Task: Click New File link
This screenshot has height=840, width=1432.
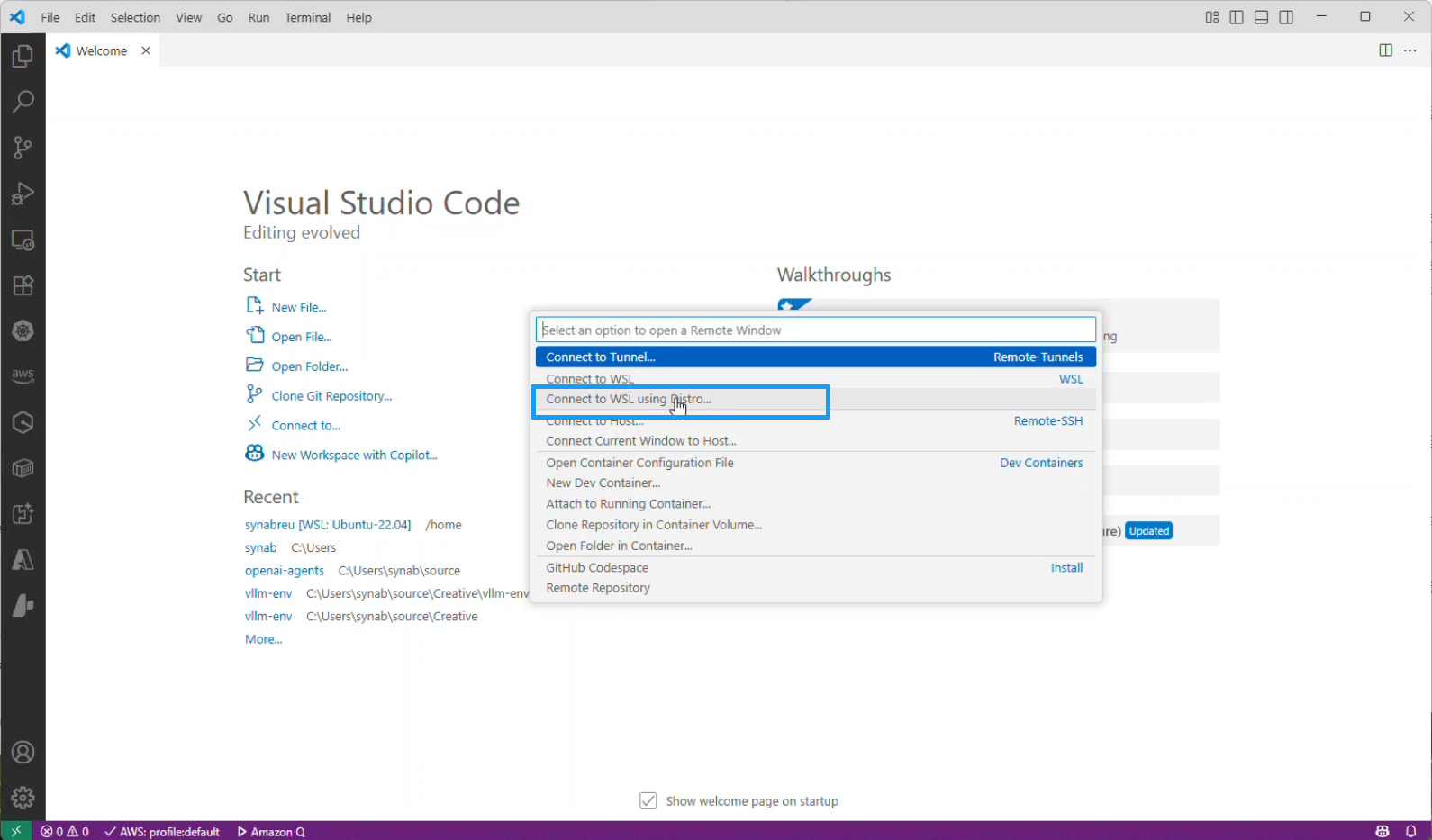Action: tap(299, 307)
